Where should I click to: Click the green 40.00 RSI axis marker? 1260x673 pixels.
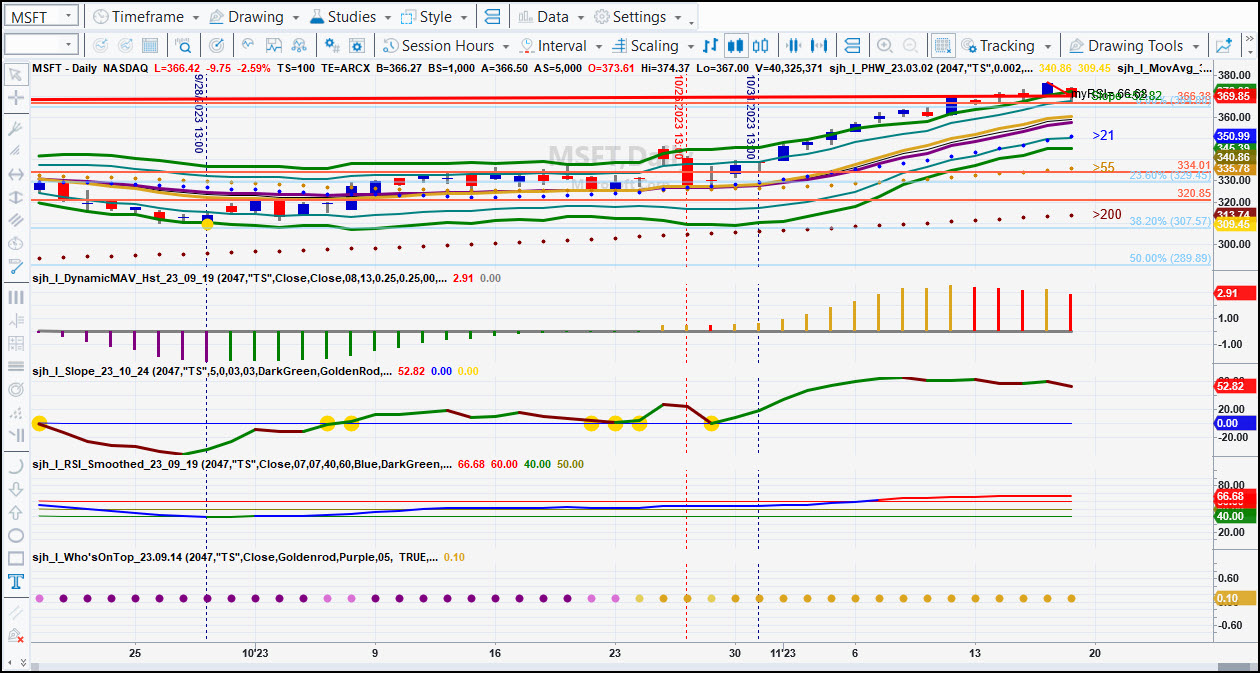[1234, 516]
